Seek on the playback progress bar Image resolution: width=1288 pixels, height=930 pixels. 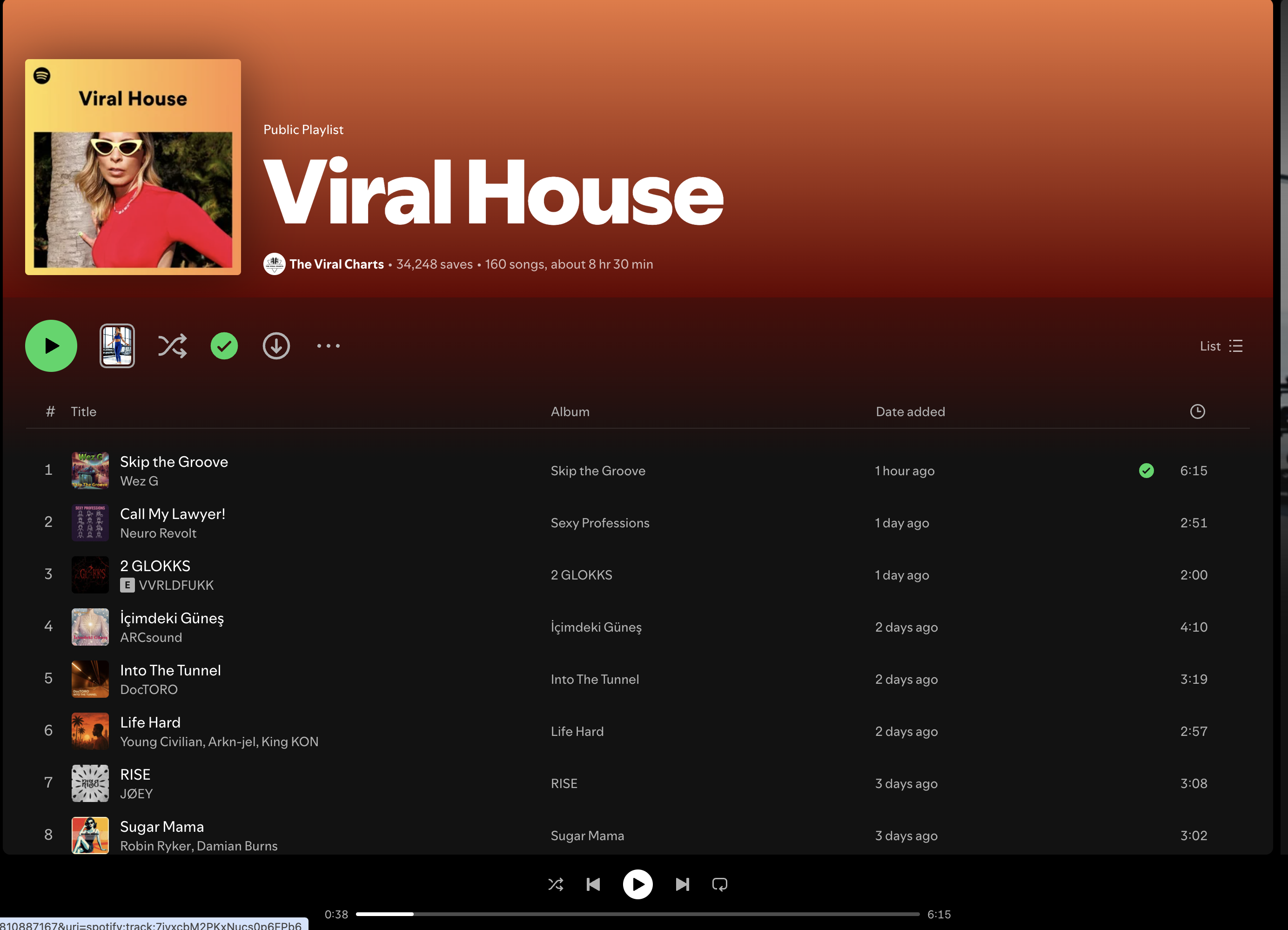click(x=637, y=914)
